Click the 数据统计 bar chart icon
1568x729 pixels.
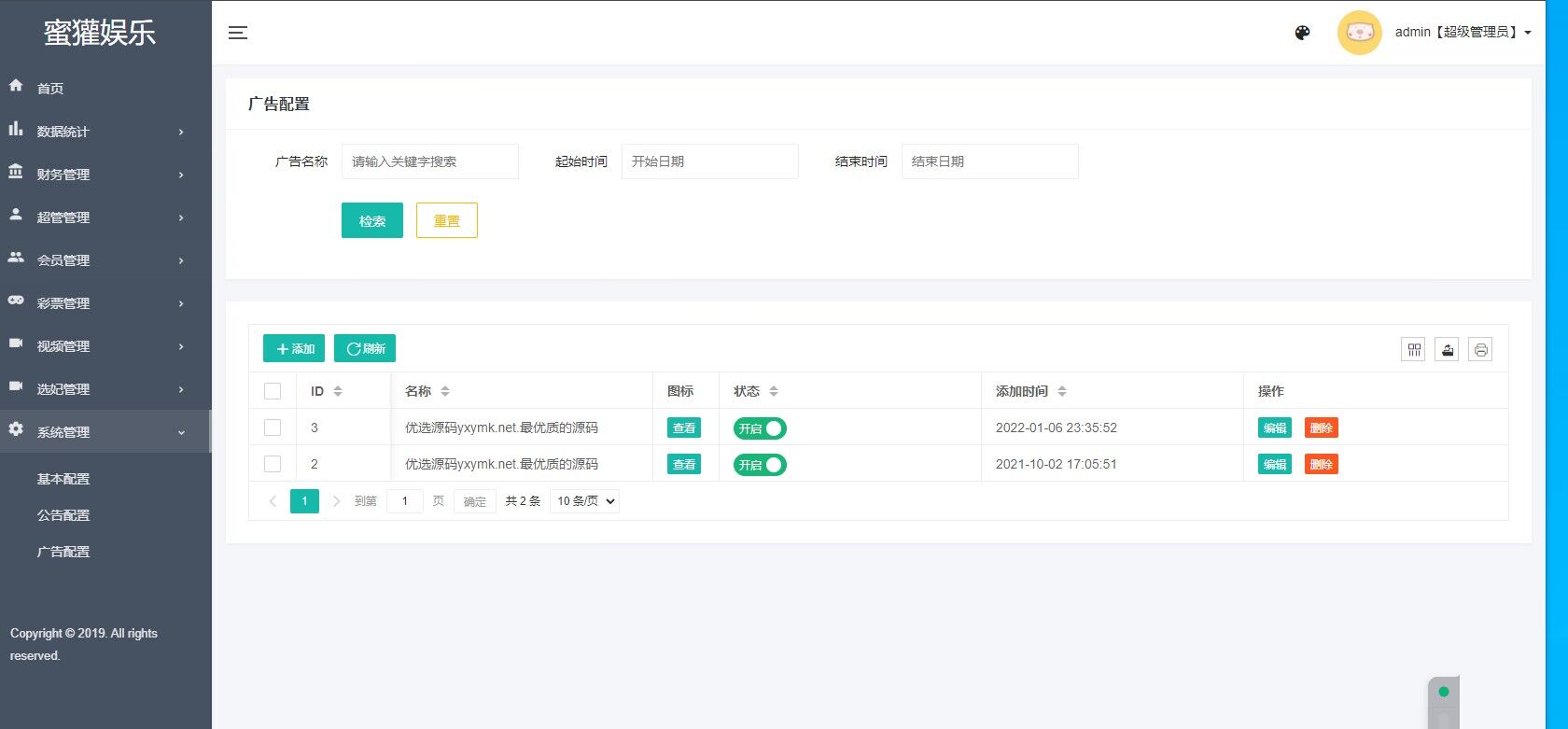click(16, 129)
